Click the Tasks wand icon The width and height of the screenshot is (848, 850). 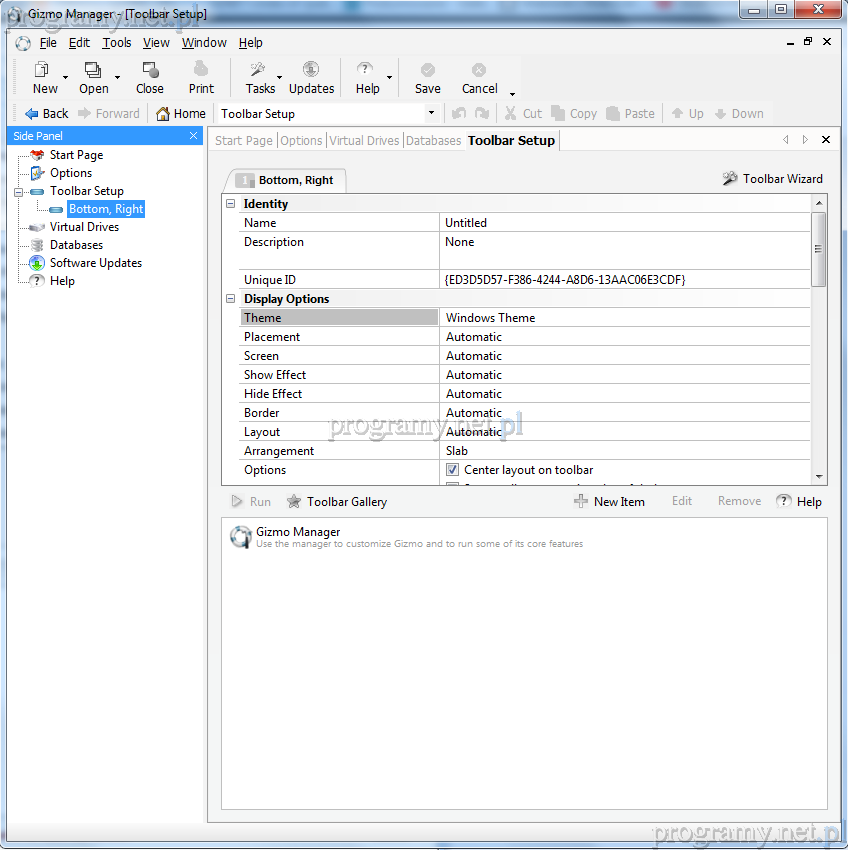coord(257,70)
